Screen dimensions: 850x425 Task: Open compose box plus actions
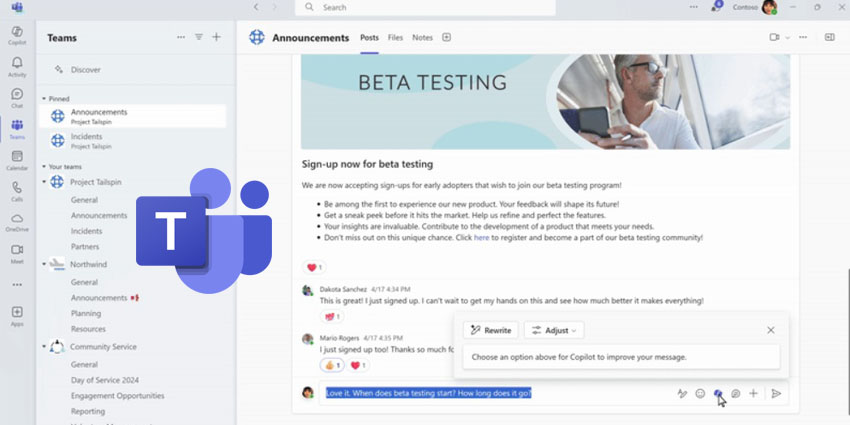click(x=753, y=394)
